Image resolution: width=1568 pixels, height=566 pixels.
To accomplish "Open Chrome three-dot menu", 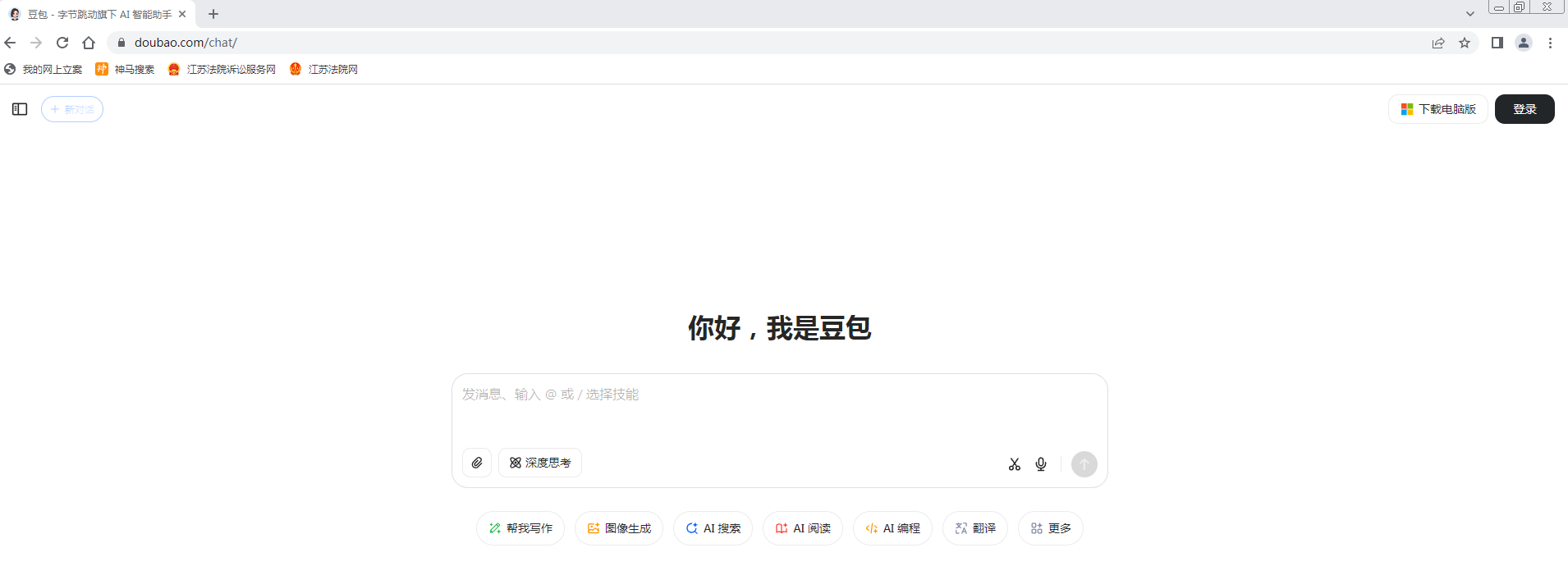I will (1550, 43).
